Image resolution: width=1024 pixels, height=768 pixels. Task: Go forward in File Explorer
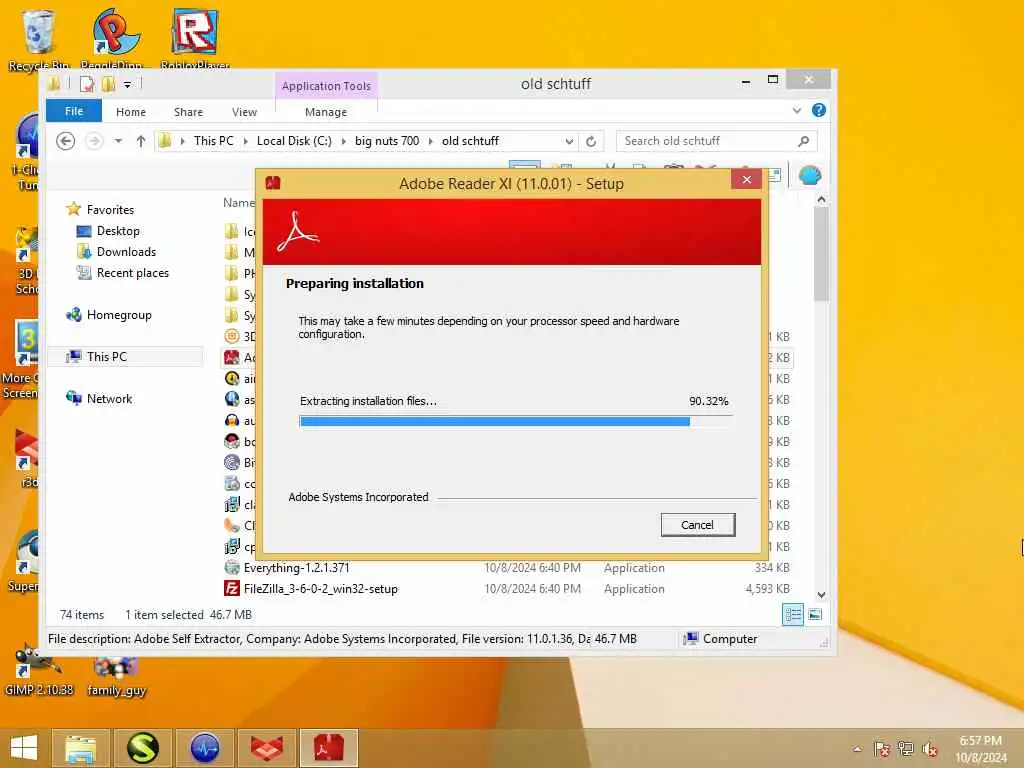95,141
